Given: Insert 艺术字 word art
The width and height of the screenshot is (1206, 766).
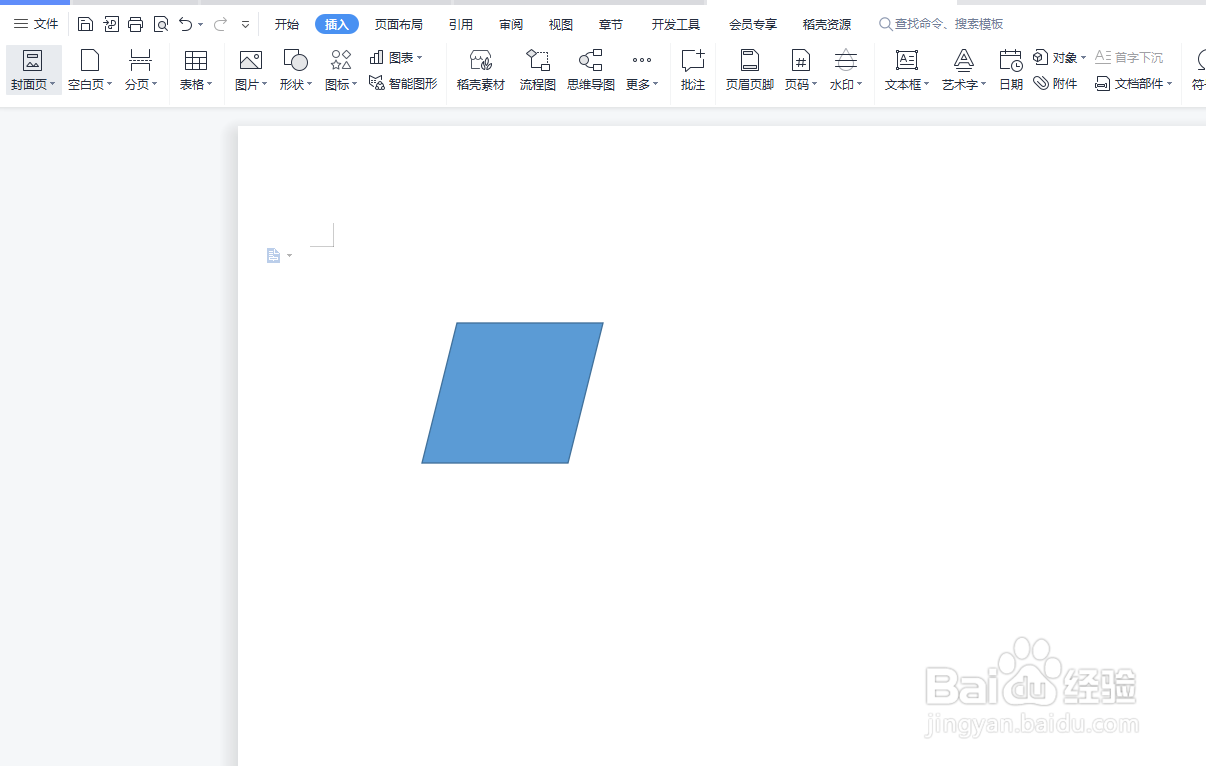Looking at the screenshot, I should (x=964, y=70).
